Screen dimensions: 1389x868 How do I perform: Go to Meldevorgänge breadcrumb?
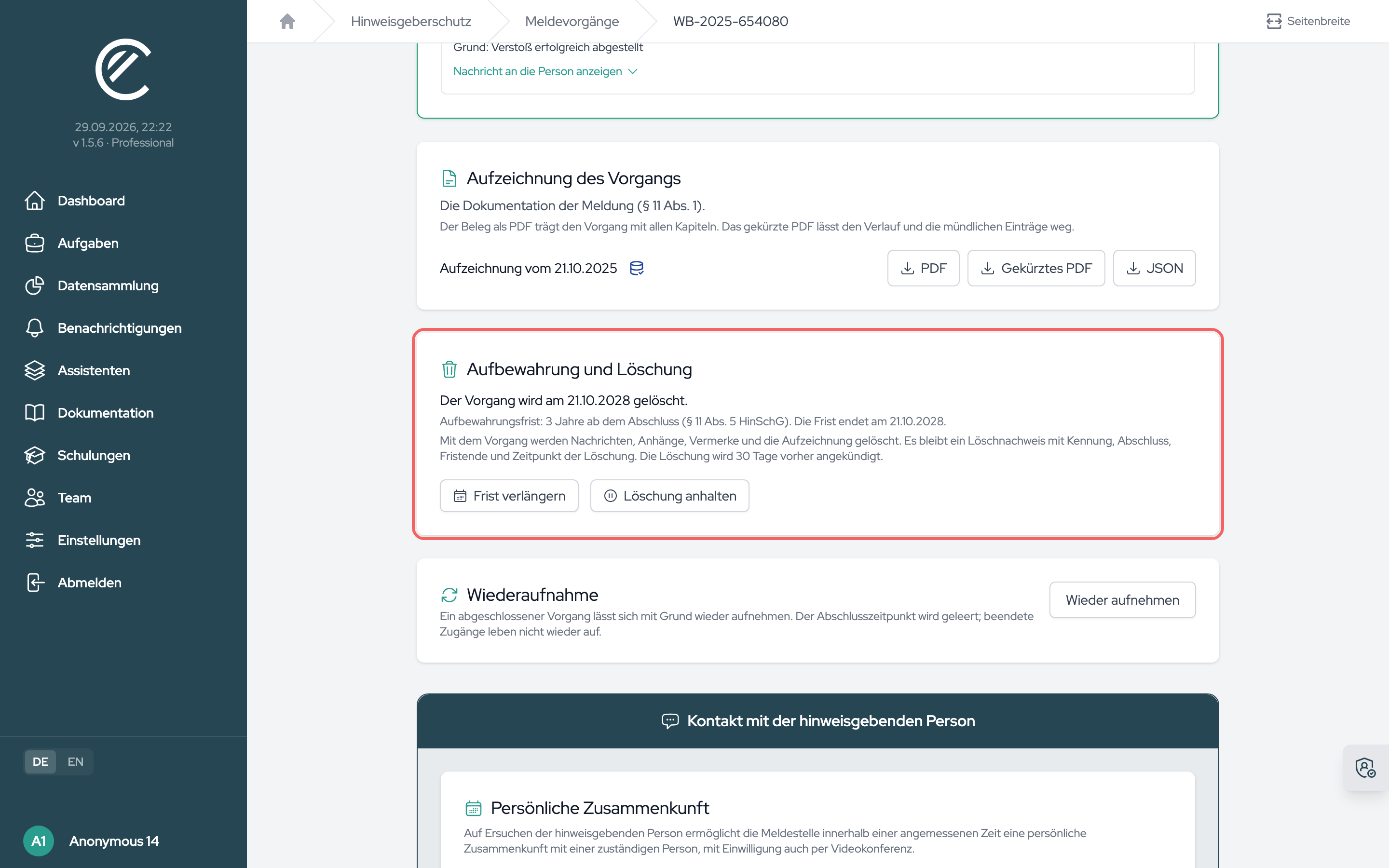[572, 21]
